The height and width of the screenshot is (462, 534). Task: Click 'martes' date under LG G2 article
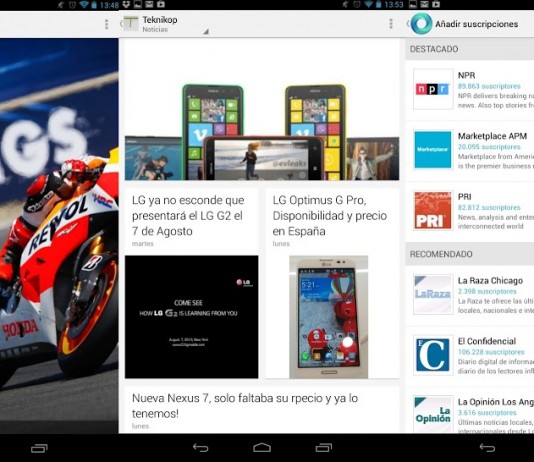point(143,244)
